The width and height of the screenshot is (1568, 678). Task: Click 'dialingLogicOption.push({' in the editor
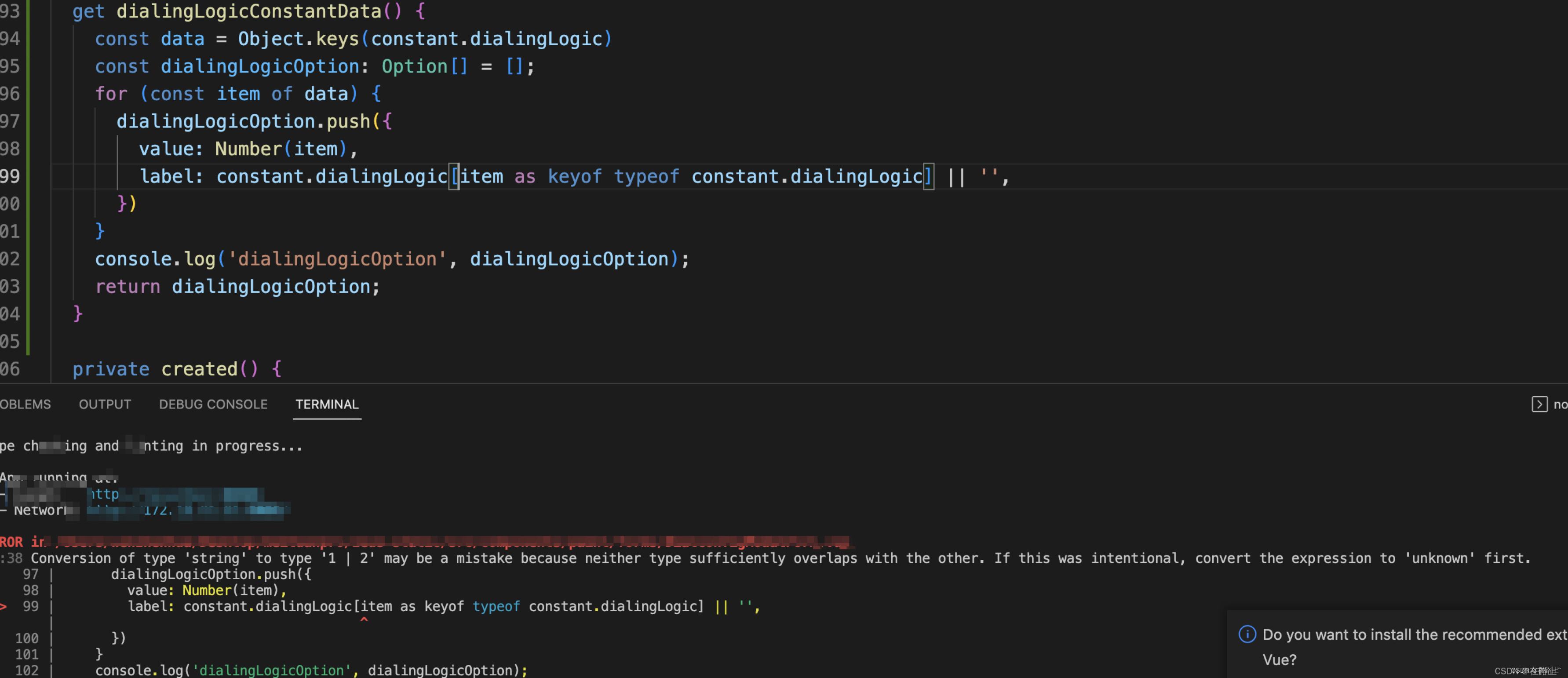point(255,121)
